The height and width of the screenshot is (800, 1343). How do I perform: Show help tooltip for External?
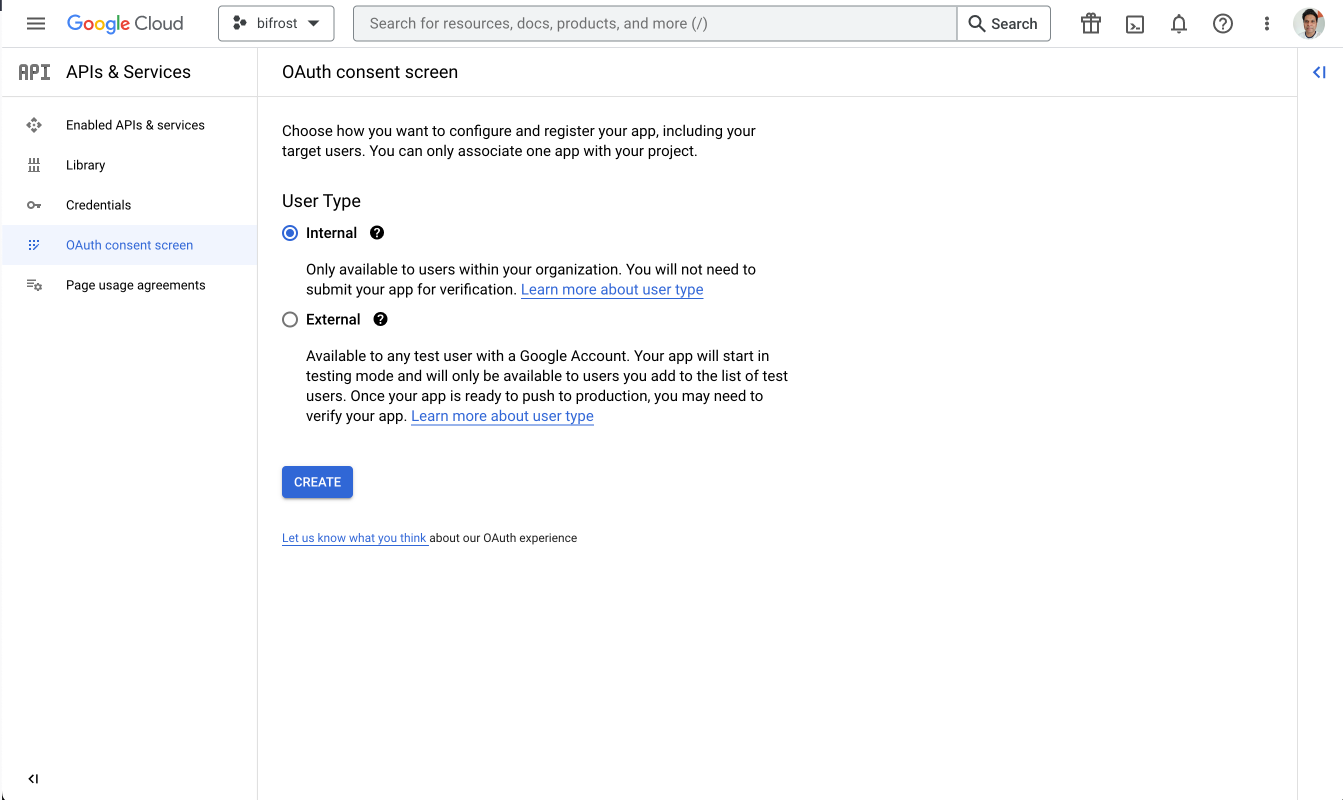(380, 320)
